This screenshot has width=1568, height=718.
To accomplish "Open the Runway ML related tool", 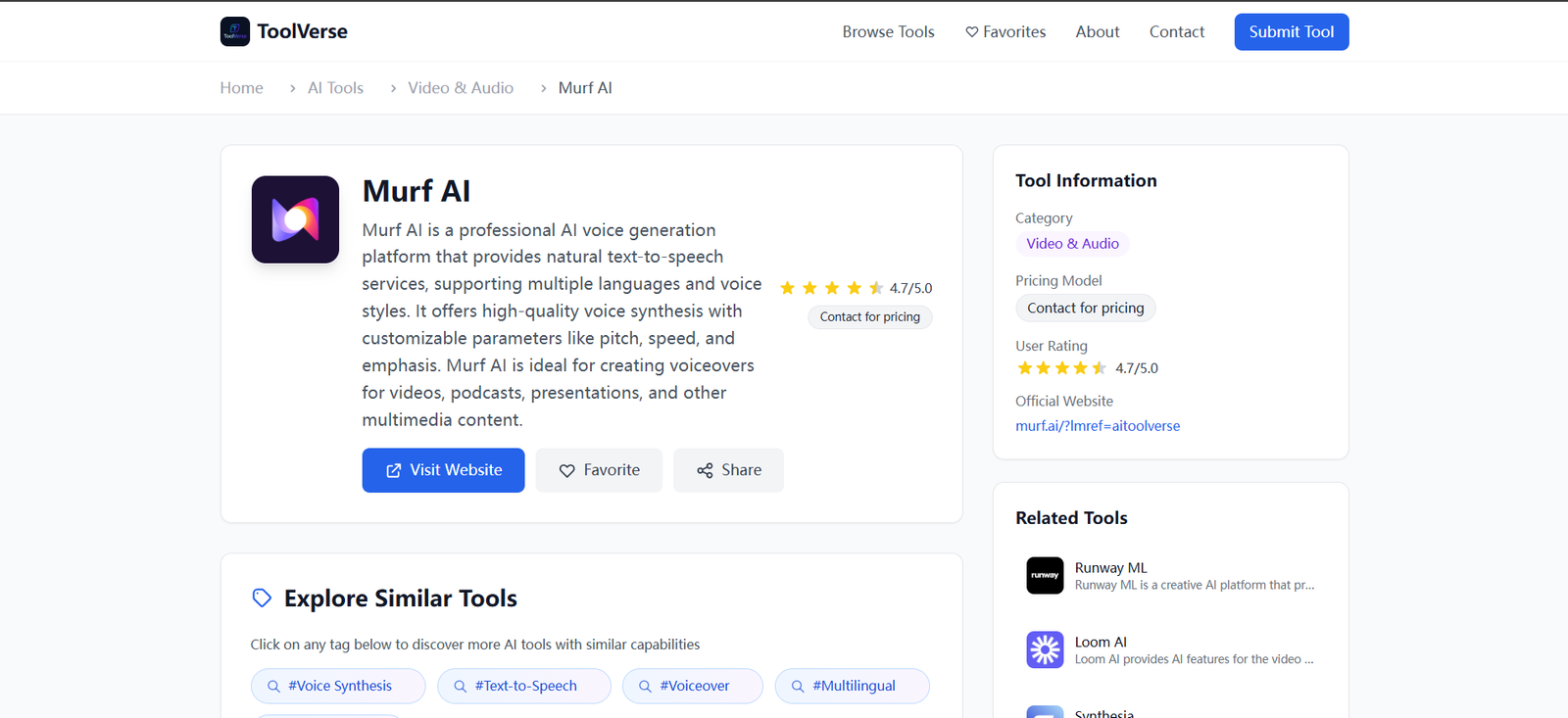I will (x=1171, y=576).
